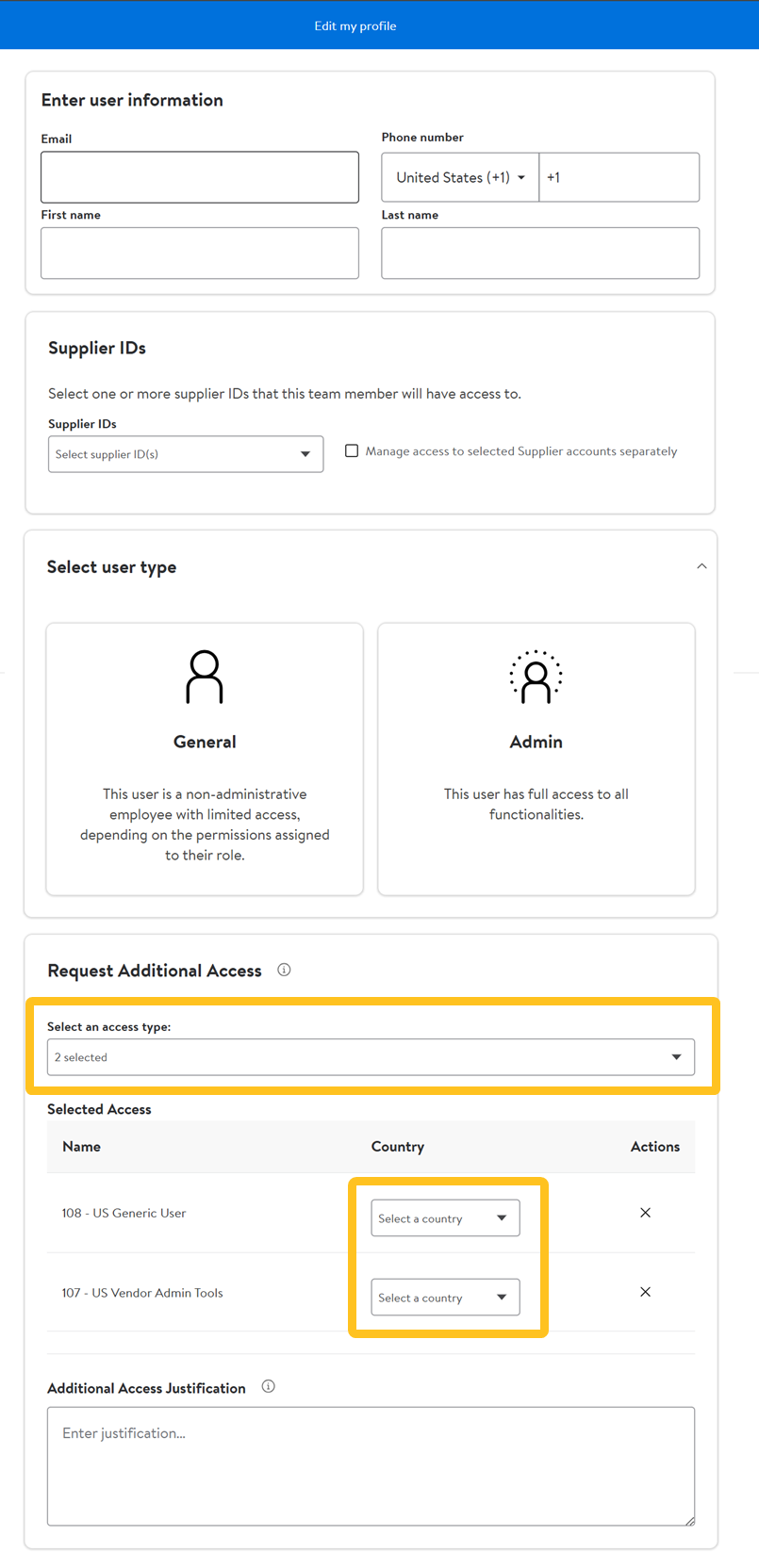
Task: Select a country for 108 - US Generic User
Action: coord(445,1218)
